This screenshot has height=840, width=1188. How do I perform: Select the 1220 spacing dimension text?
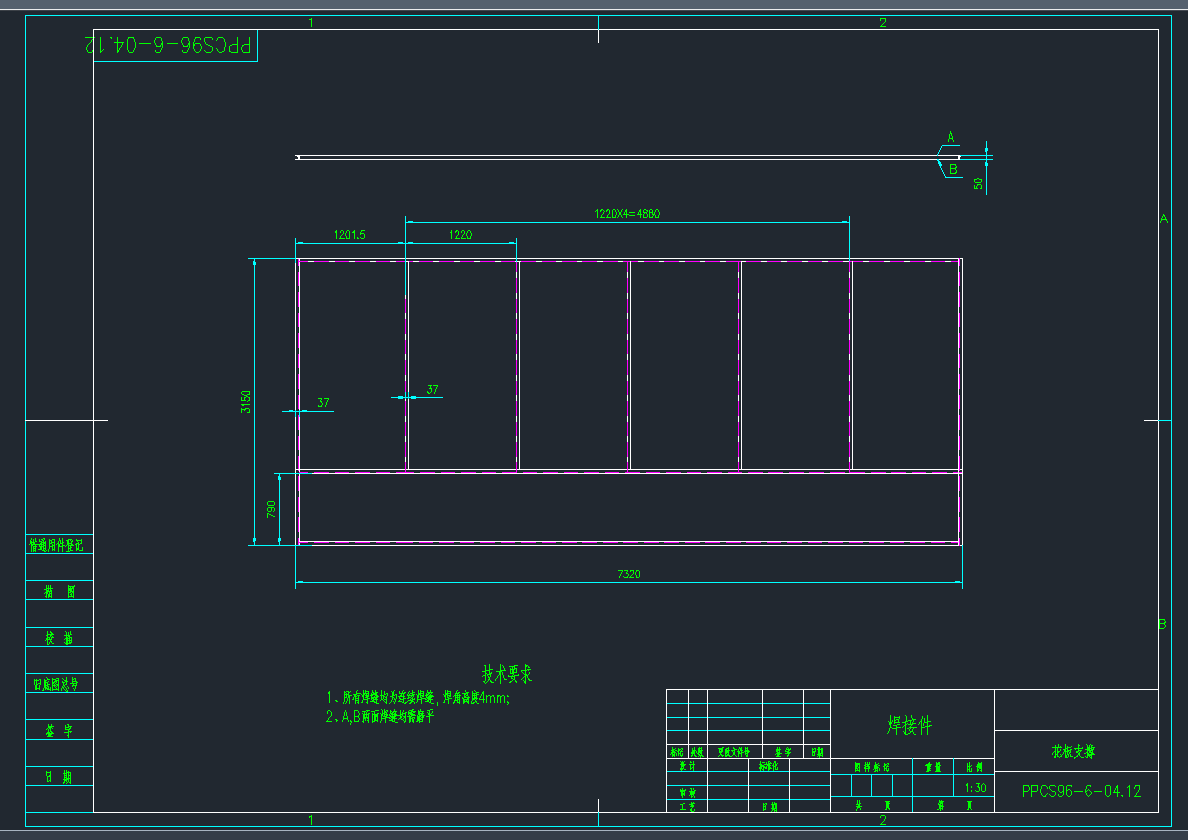click(460, 235)
